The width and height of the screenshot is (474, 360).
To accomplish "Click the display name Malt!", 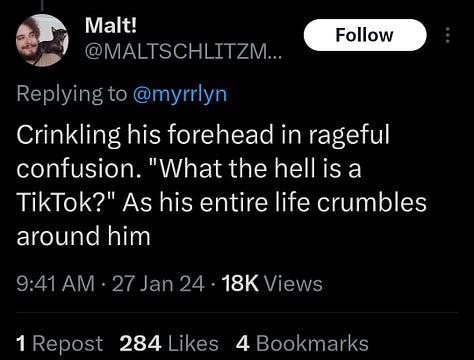I will click(111, 25).
